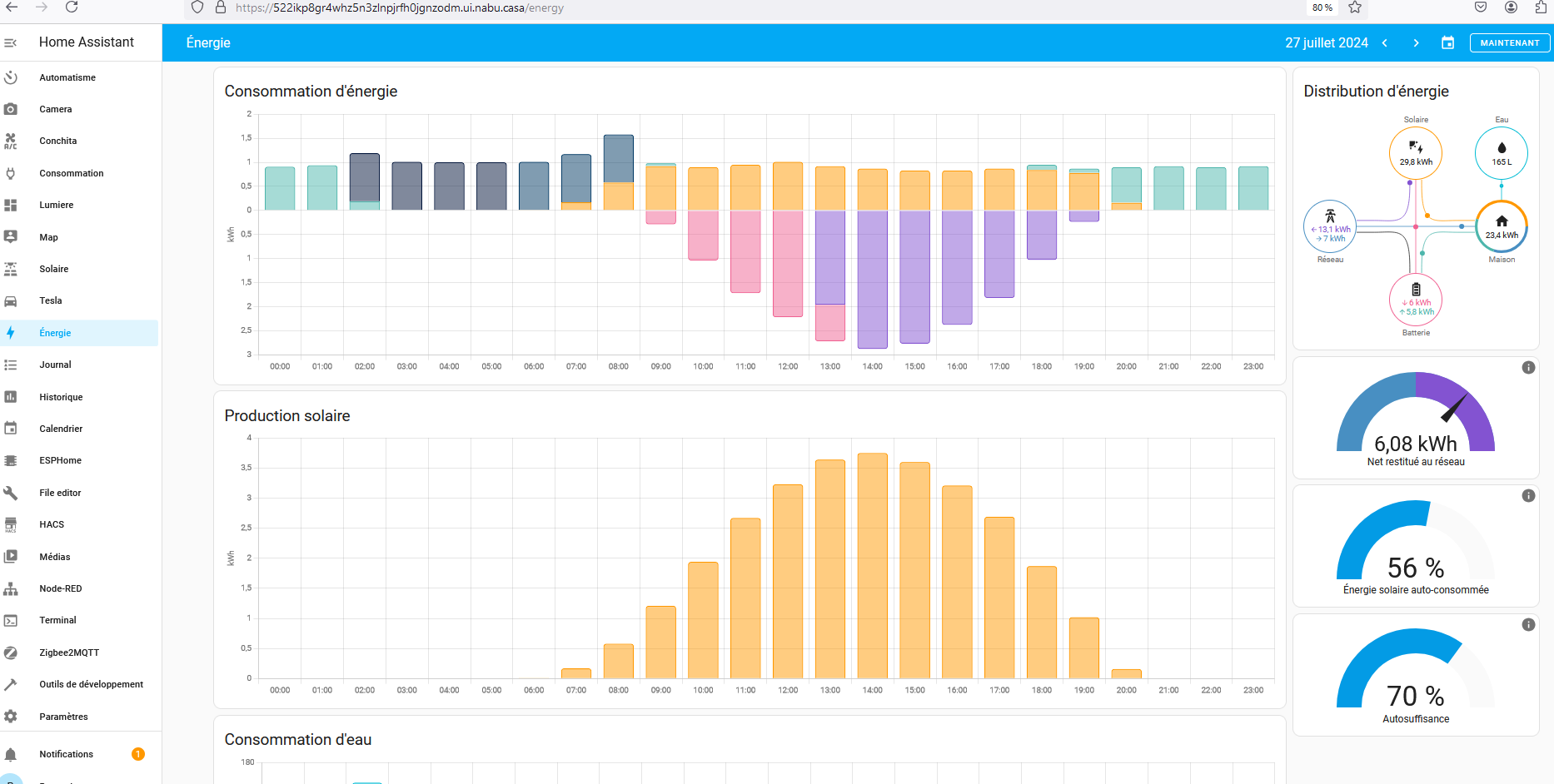Bookmark page with the star icon
The image size is (1554, 784).
point(1355,8)
